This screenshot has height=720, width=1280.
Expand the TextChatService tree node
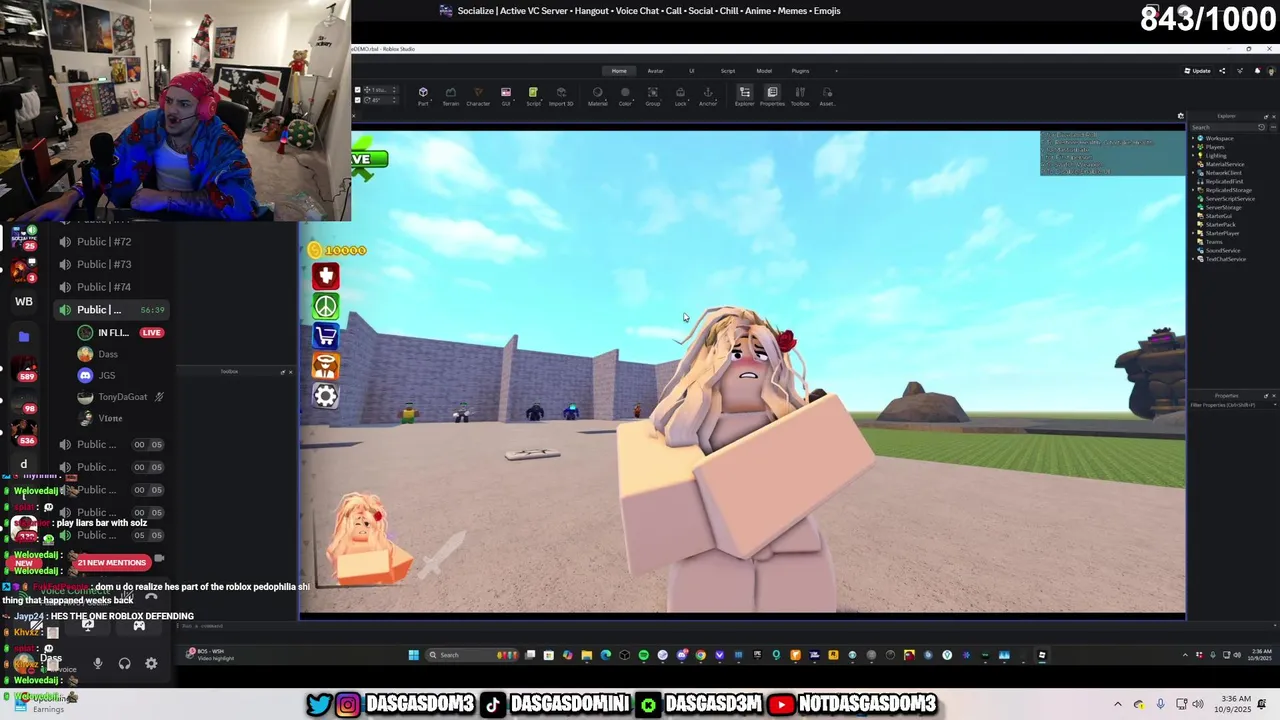click(x=1194, y=259)
